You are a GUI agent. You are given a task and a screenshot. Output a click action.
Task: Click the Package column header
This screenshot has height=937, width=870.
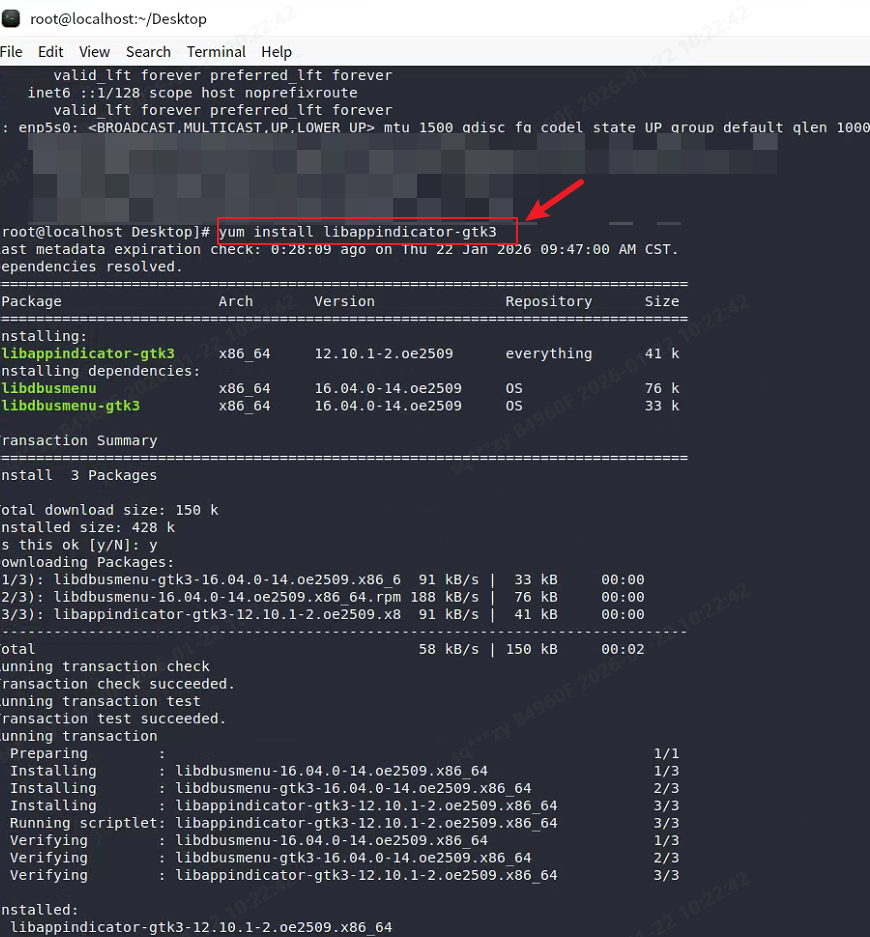31,301
